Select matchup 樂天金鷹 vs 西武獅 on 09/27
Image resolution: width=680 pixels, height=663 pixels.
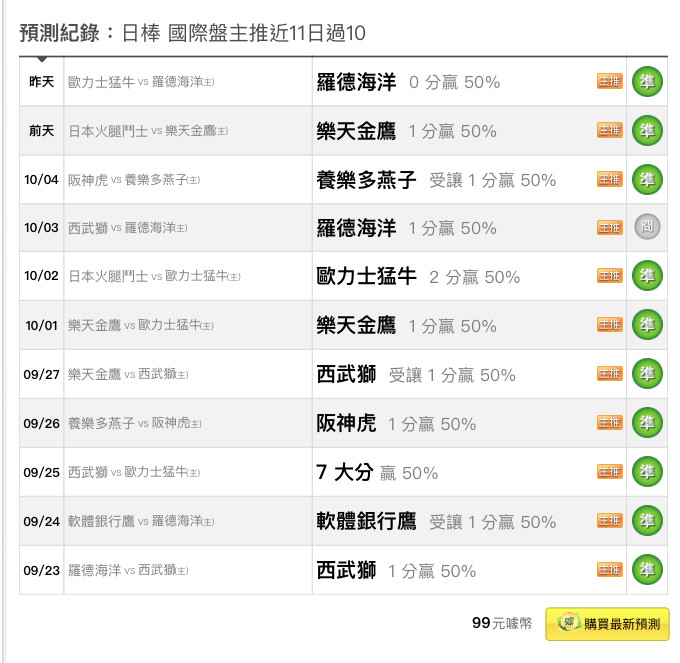point(128,374)
